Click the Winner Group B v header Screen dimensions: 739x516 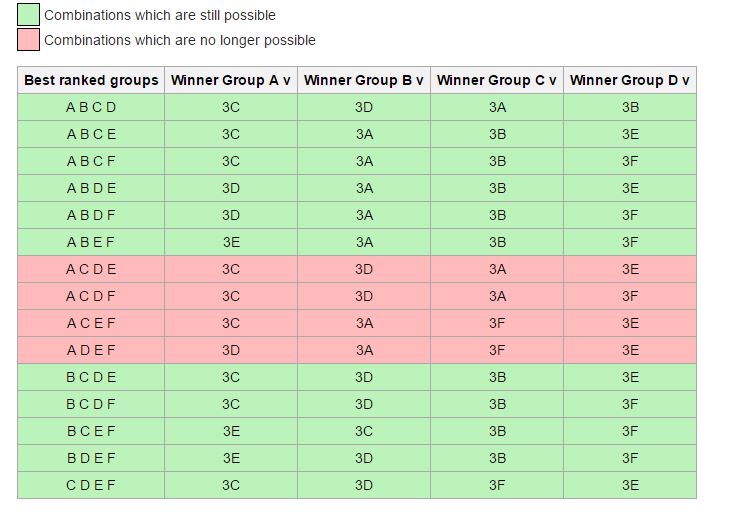tap(364, 80)
